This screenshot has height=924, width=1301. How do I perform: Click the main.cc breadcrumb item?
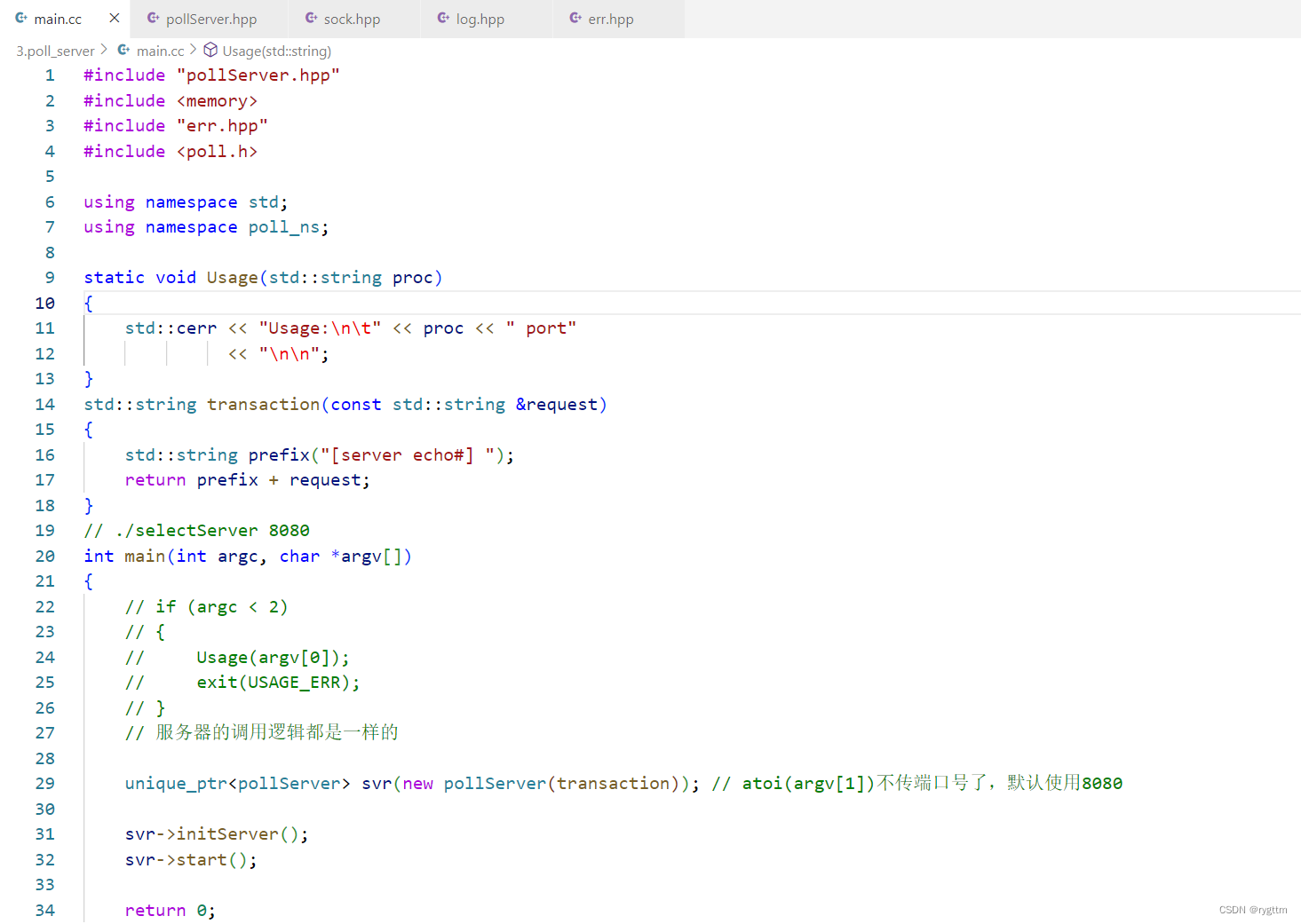coord(161,51)
